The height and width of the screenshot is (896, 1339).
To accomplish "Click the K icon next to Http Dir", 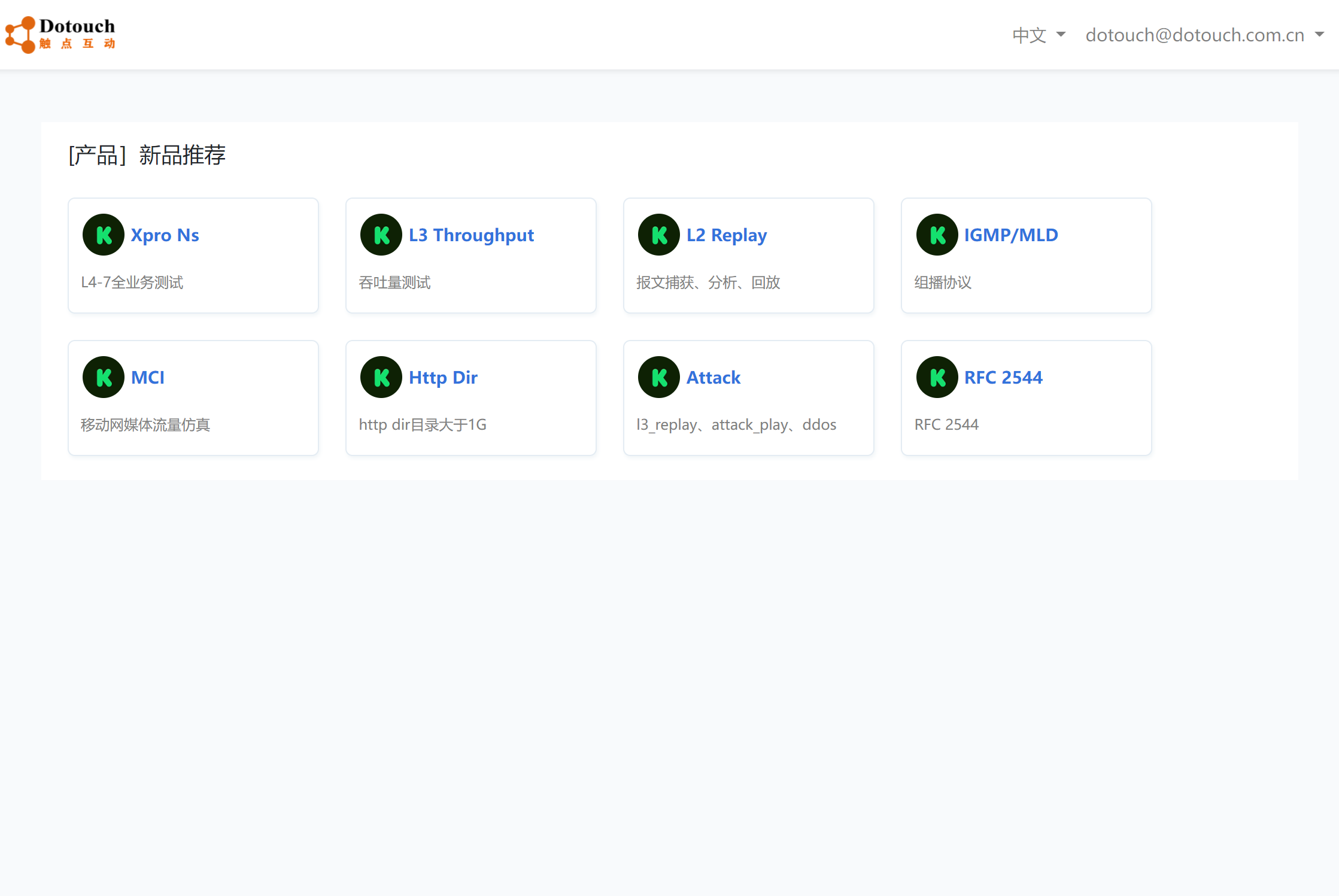I will 381,377.
